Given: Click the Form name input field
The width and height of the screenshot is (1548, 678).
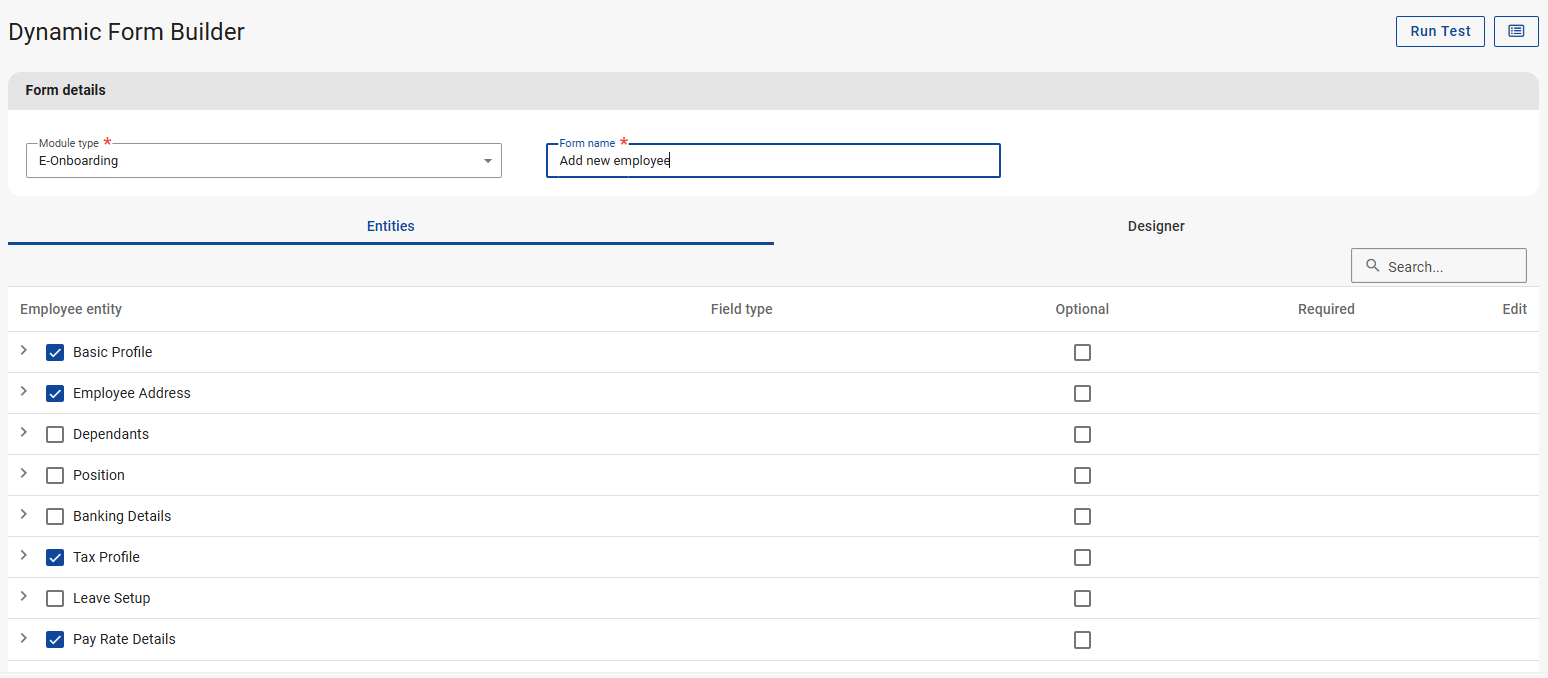Looking at the screenshot, I should pos(773,161).
